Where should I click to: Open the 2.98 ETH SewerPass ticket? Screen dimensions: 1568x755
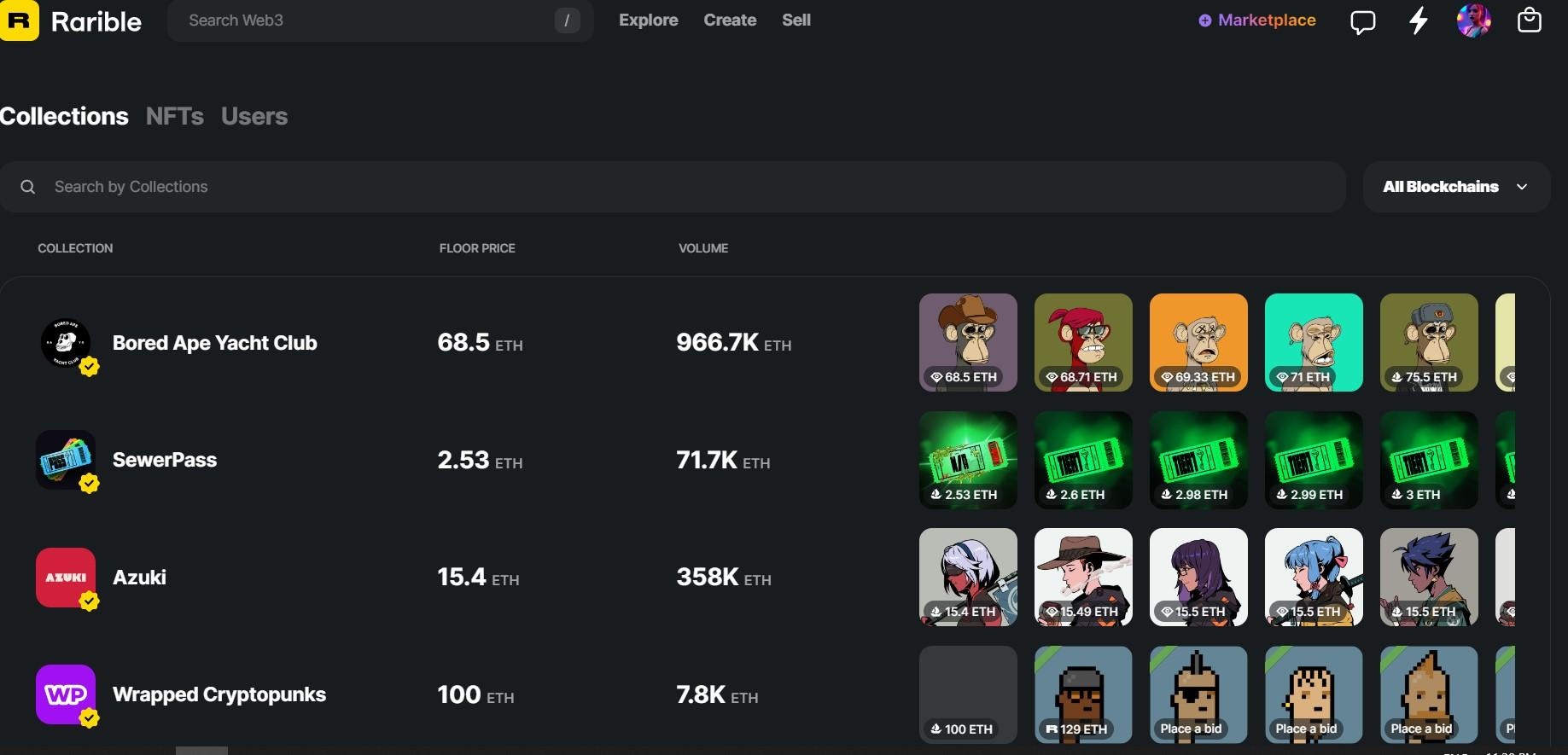click(1198, 460)
